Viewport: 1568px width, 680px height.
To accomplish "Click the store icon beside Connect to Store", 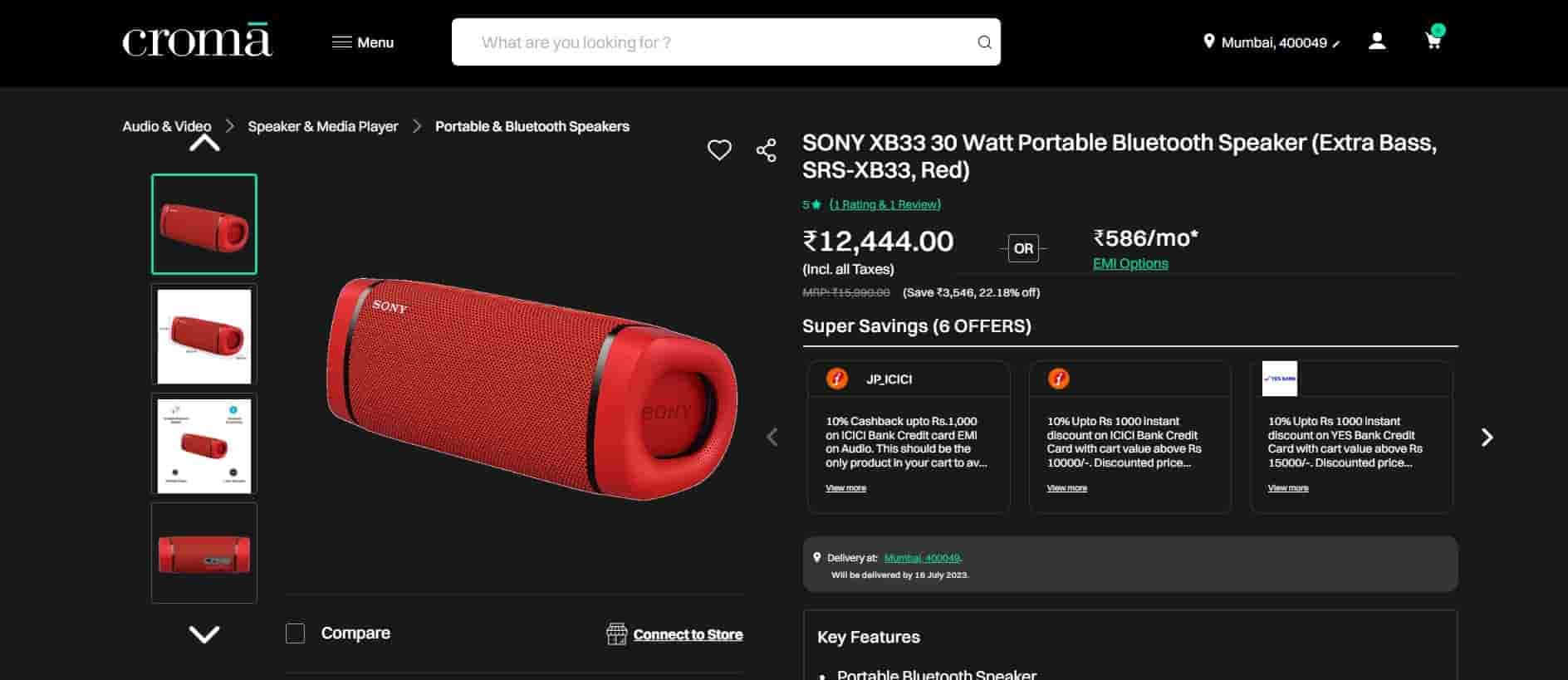I will [x=616, y=634].
